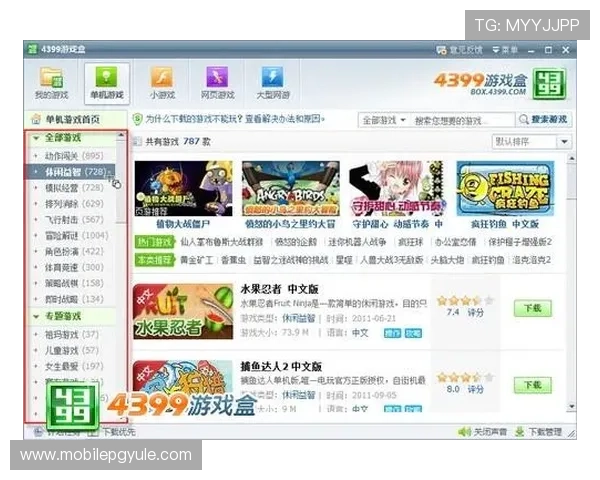Toggle sound with 关闭声音 speaker icon

[464, 432]
